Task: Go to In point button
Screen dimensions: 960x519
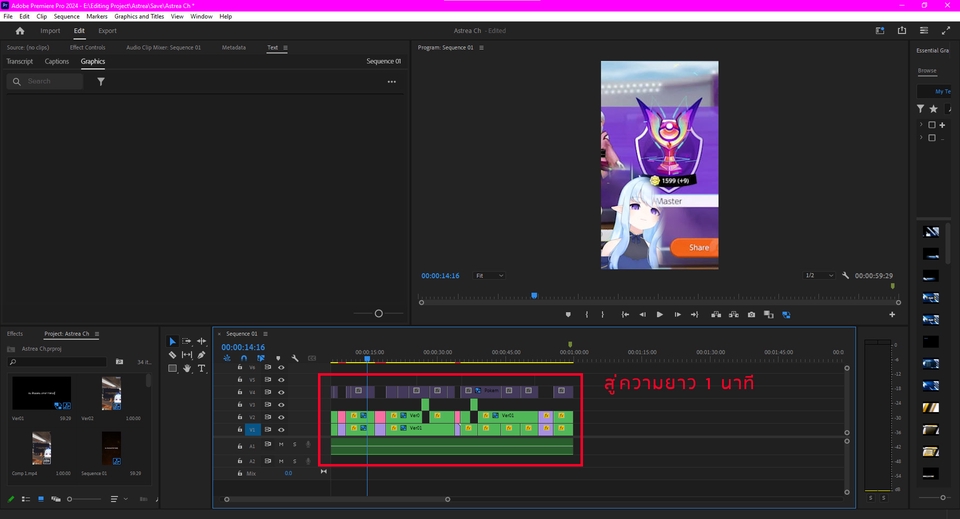Action: [x=625, y=315]
